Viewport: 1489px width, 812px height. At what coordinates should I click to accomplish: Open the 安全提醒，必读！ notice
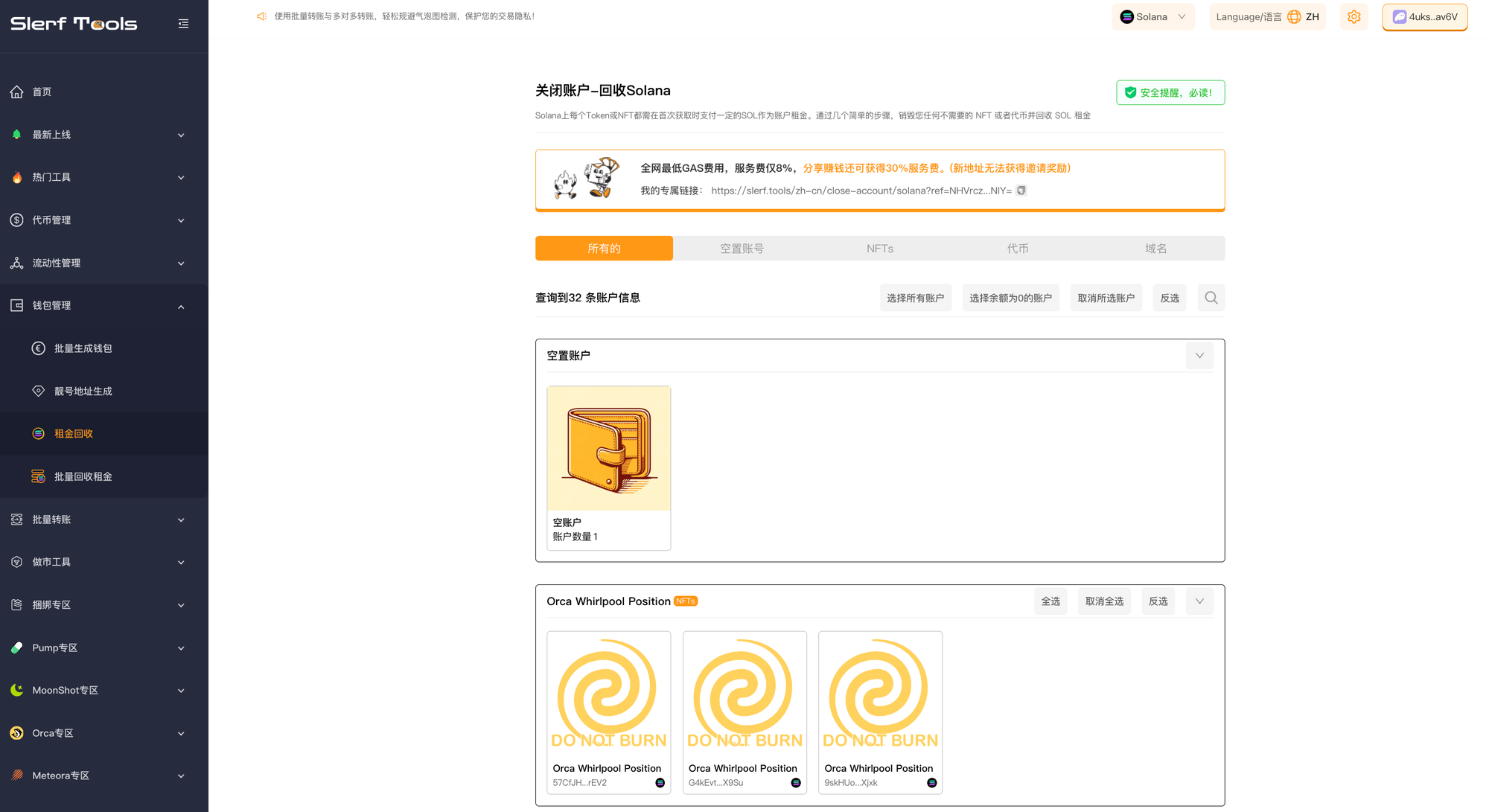[1170, 92]
